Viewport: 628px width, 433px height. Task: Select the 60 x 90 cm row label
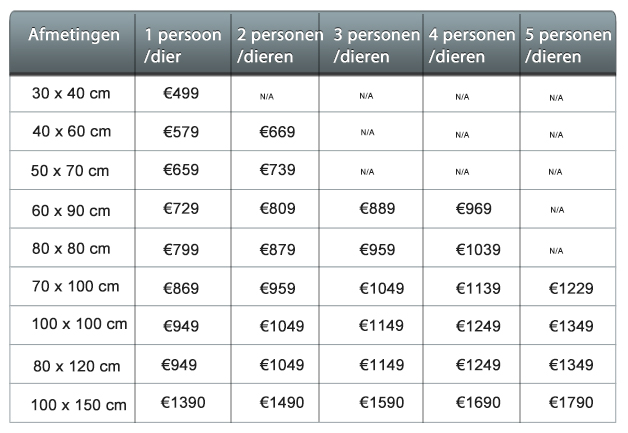(x=71, y=211)
